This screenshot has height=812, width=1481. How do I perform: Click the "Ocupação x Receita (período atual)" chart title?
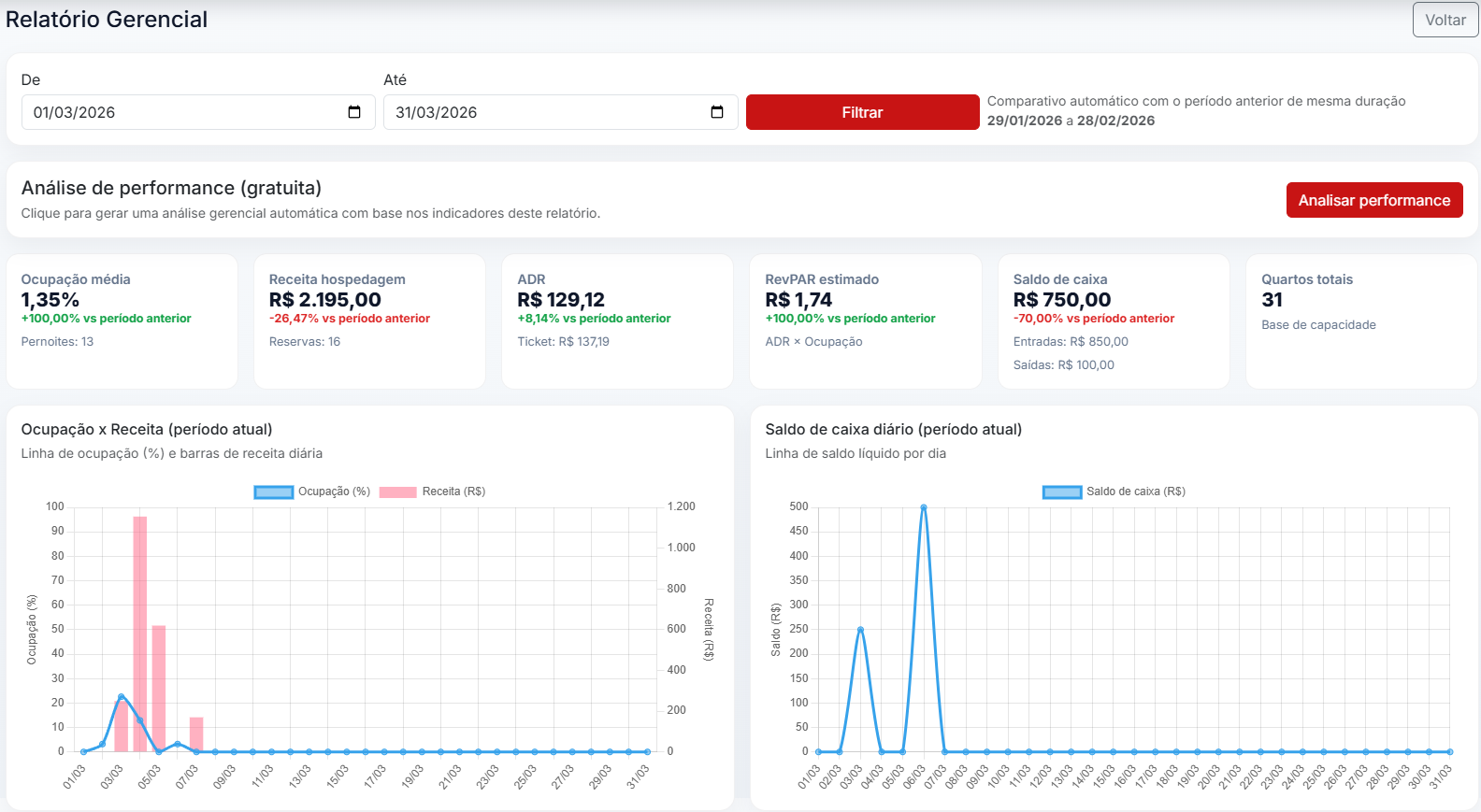tap(147, 430)
